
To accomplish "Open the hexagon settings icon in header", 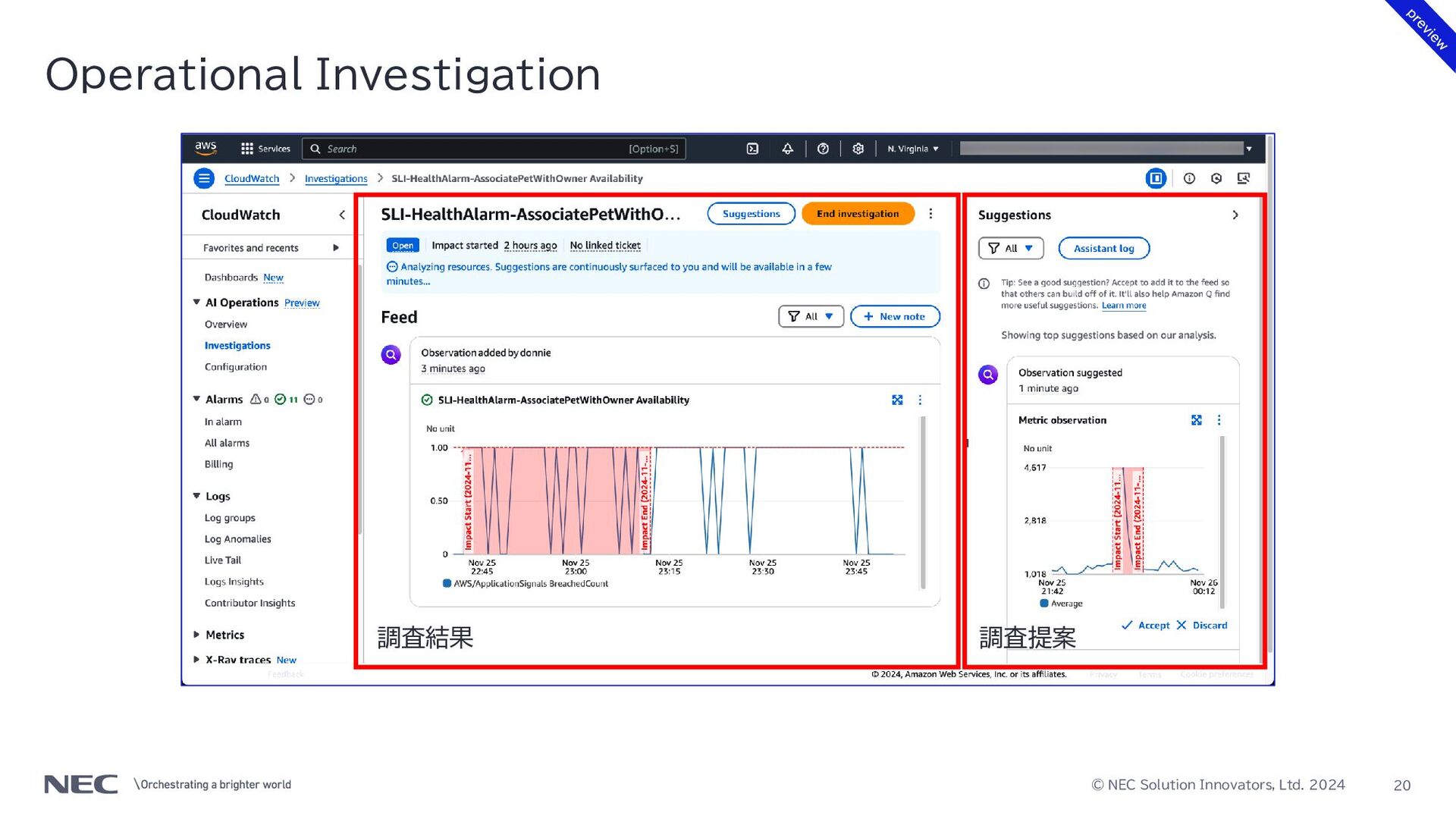I will click(1216, 178).
